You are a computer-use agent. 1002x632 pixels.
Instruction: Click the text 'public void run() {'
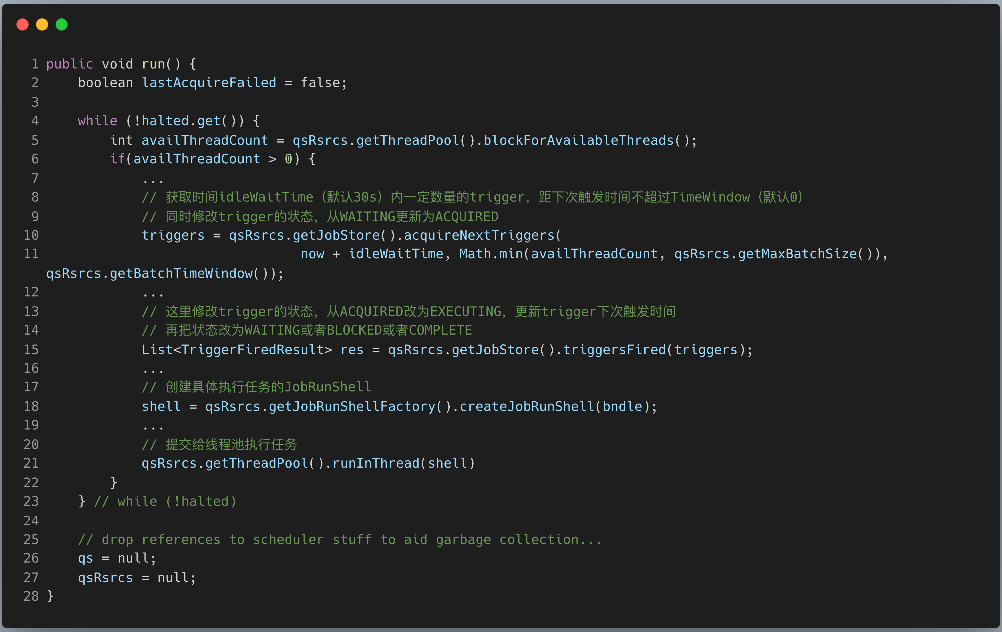pos(121,64)
